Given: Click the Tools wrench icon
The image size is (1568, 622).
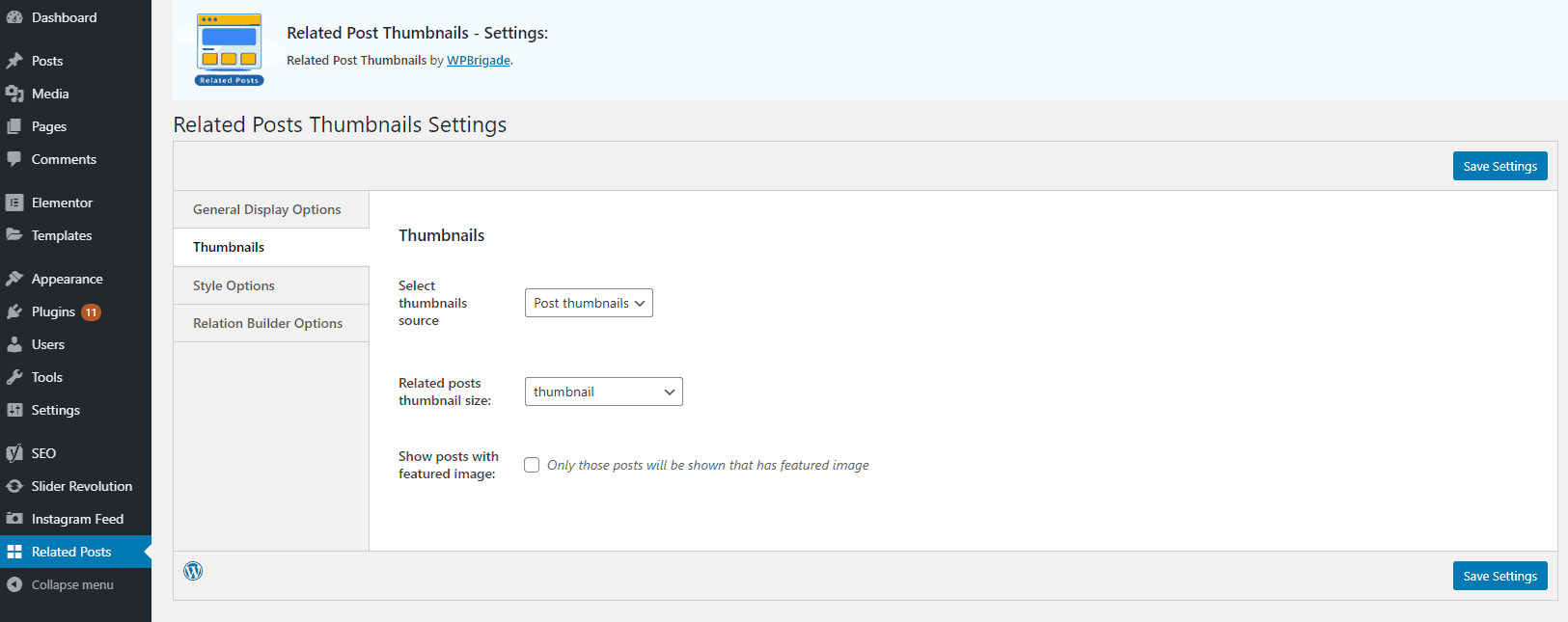Looking at the screenshot, I should [x=14, y=377].
